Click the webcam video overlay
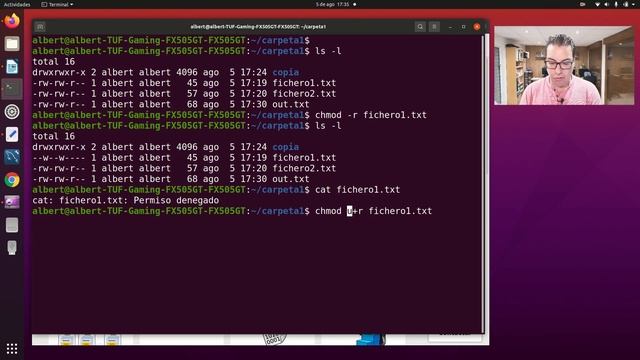Image resolution: width=640 pixels, height=360 pixels. 564,65
